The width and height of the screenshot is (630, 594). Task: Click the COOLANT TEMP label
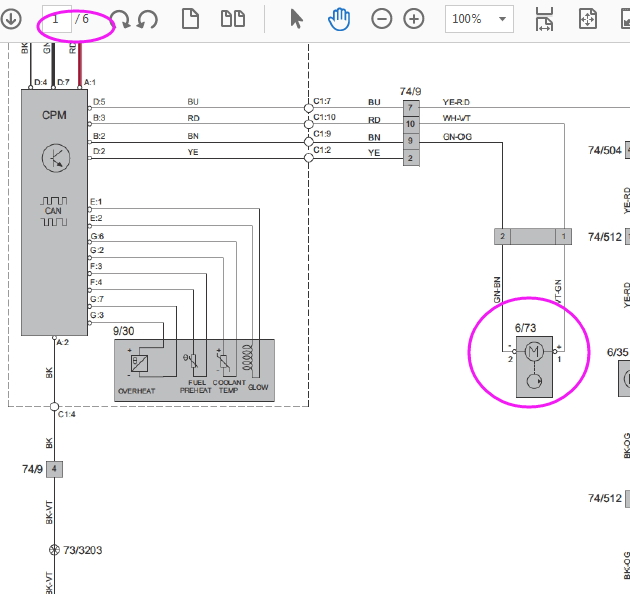pos(229,387)
